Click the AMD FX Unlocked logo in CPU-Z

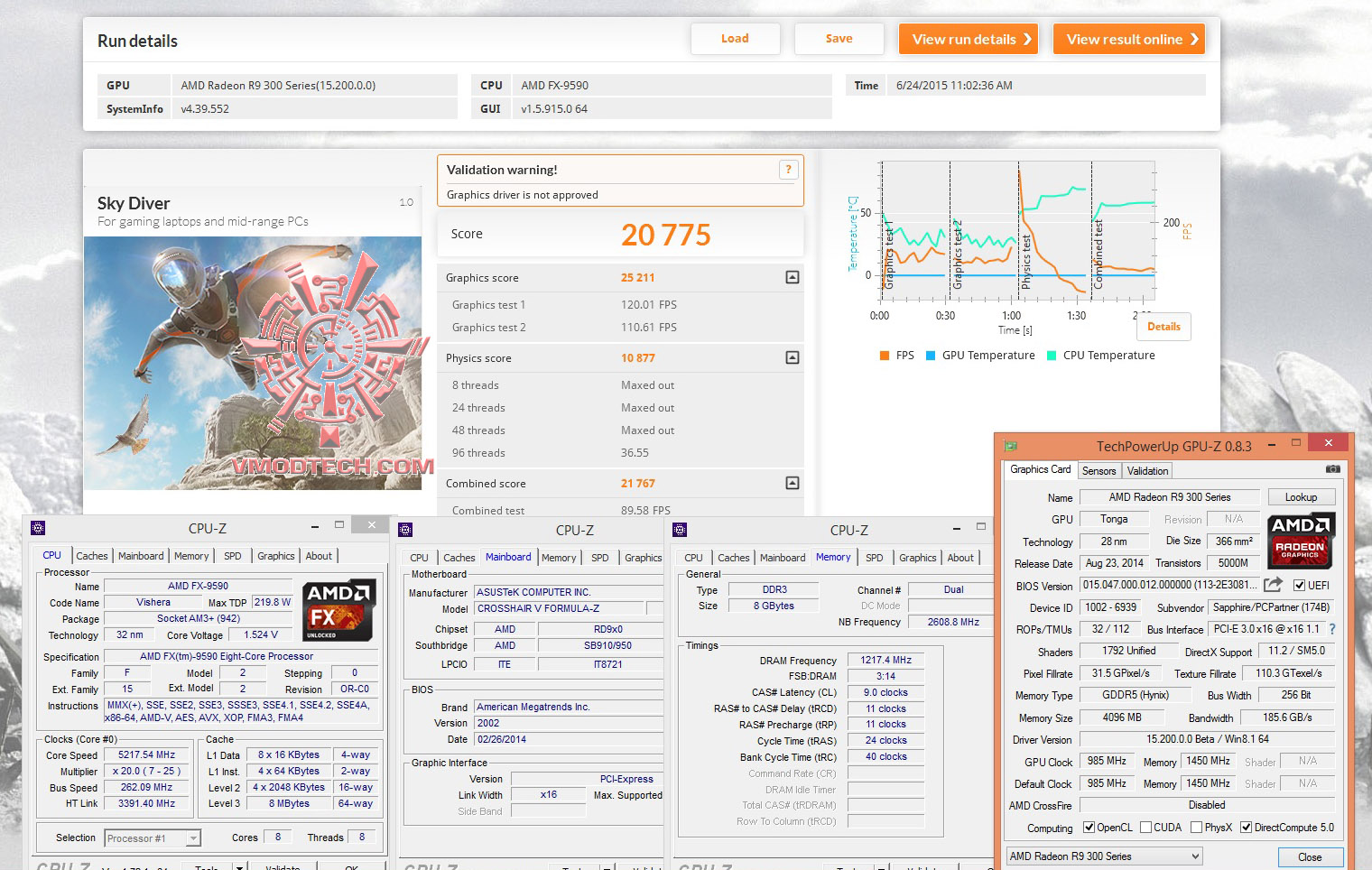[338, 610]
